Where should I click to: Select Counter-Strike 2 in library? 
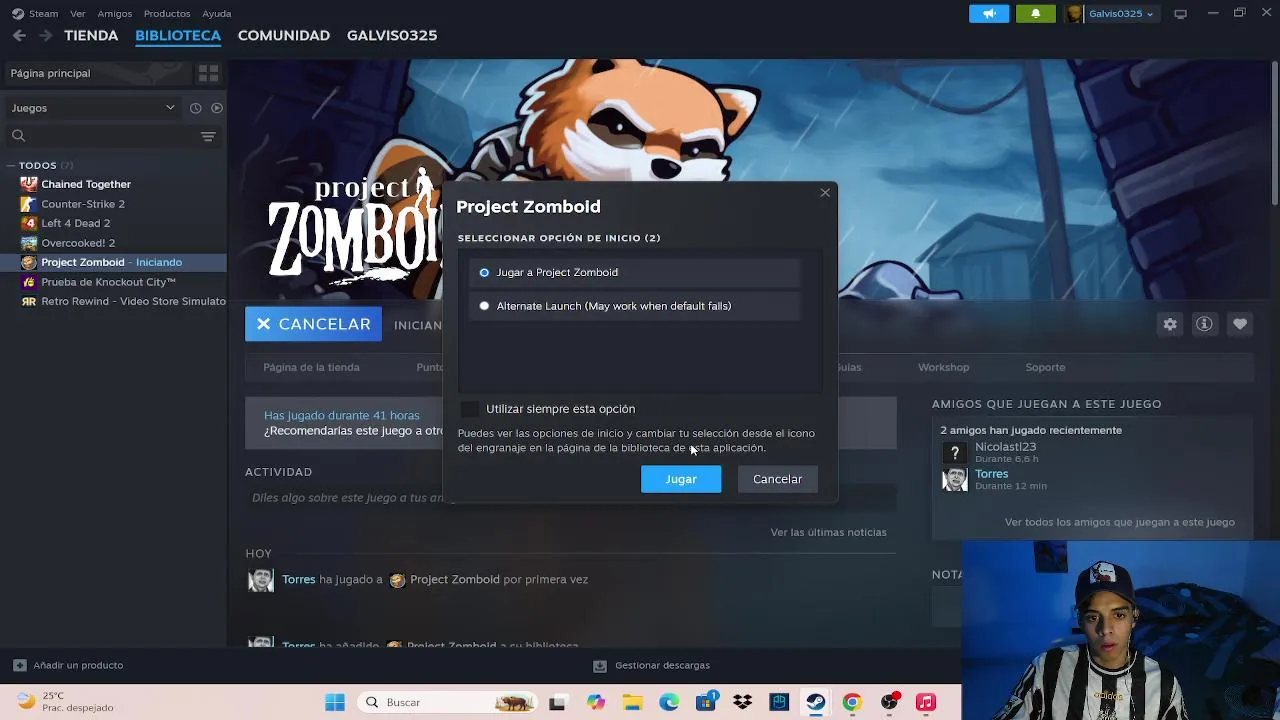click(83, 204)
